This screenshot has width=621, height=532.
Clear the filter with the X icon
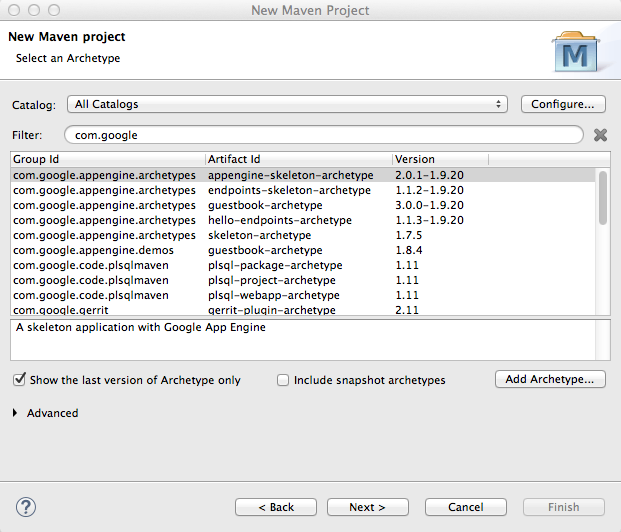click(x=600, y=135)
